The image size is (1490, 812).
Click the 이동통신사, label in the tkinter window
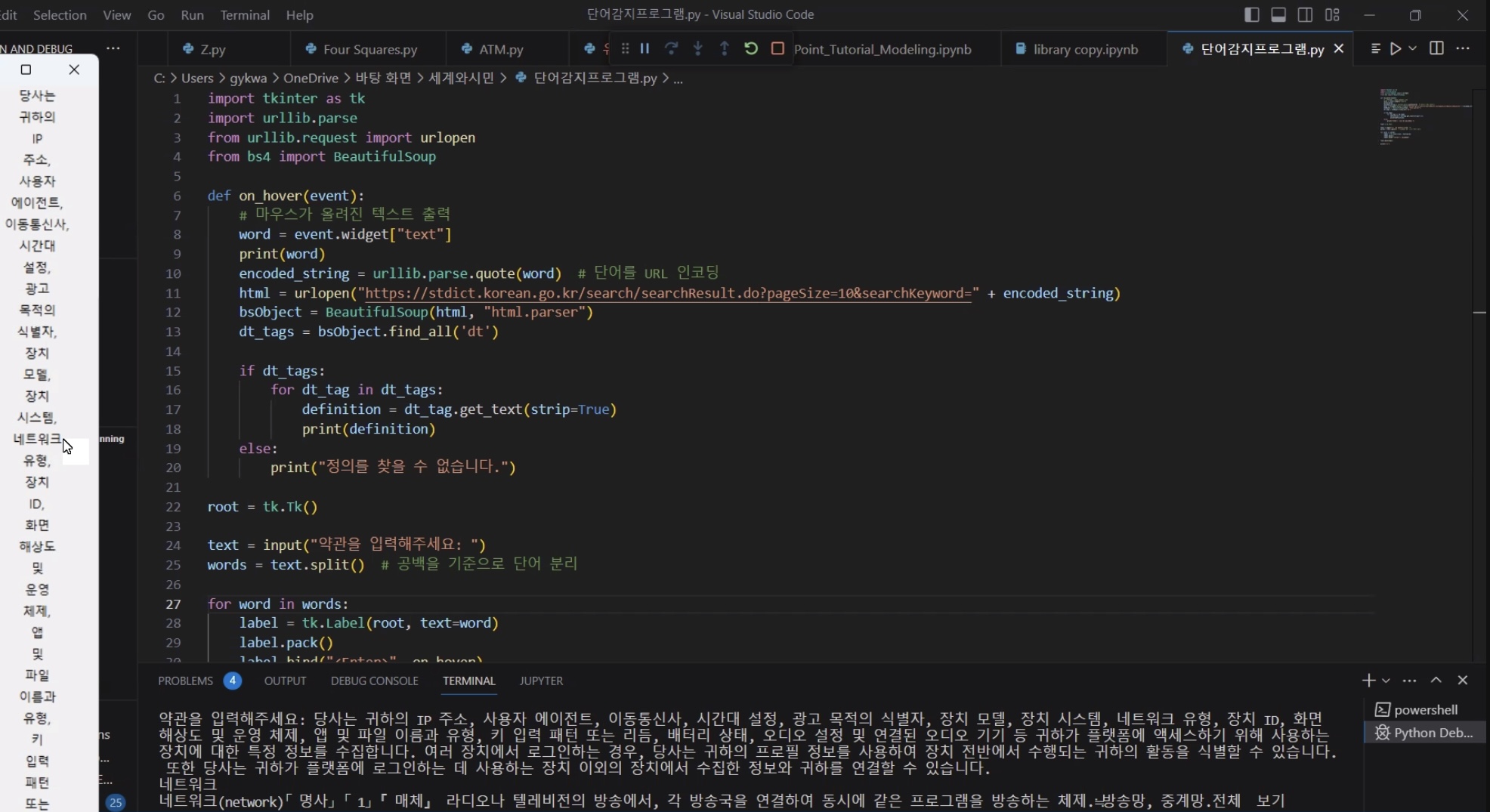(37, 224)
